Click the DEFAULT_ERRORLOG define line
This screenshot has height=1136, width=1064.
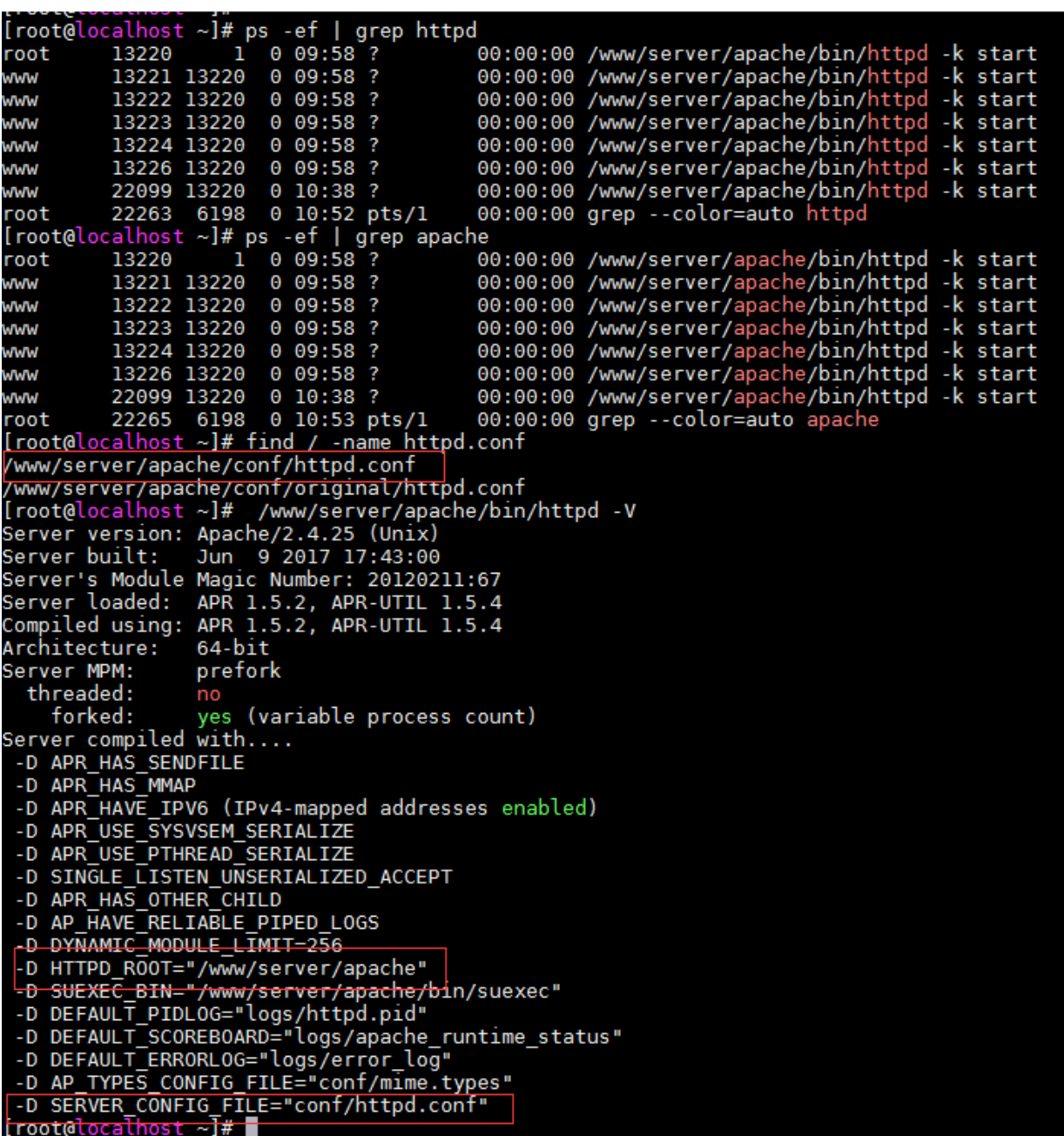[233, 1059]
